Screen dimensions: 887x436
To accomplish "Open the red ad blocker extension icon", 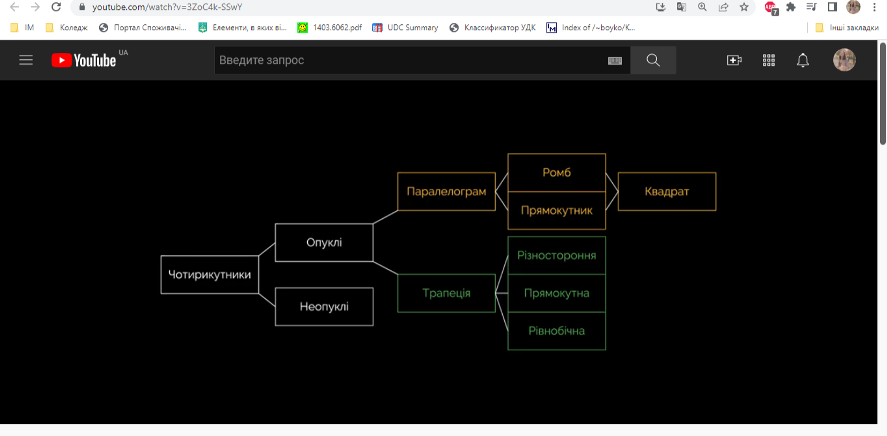I will 770,7.
